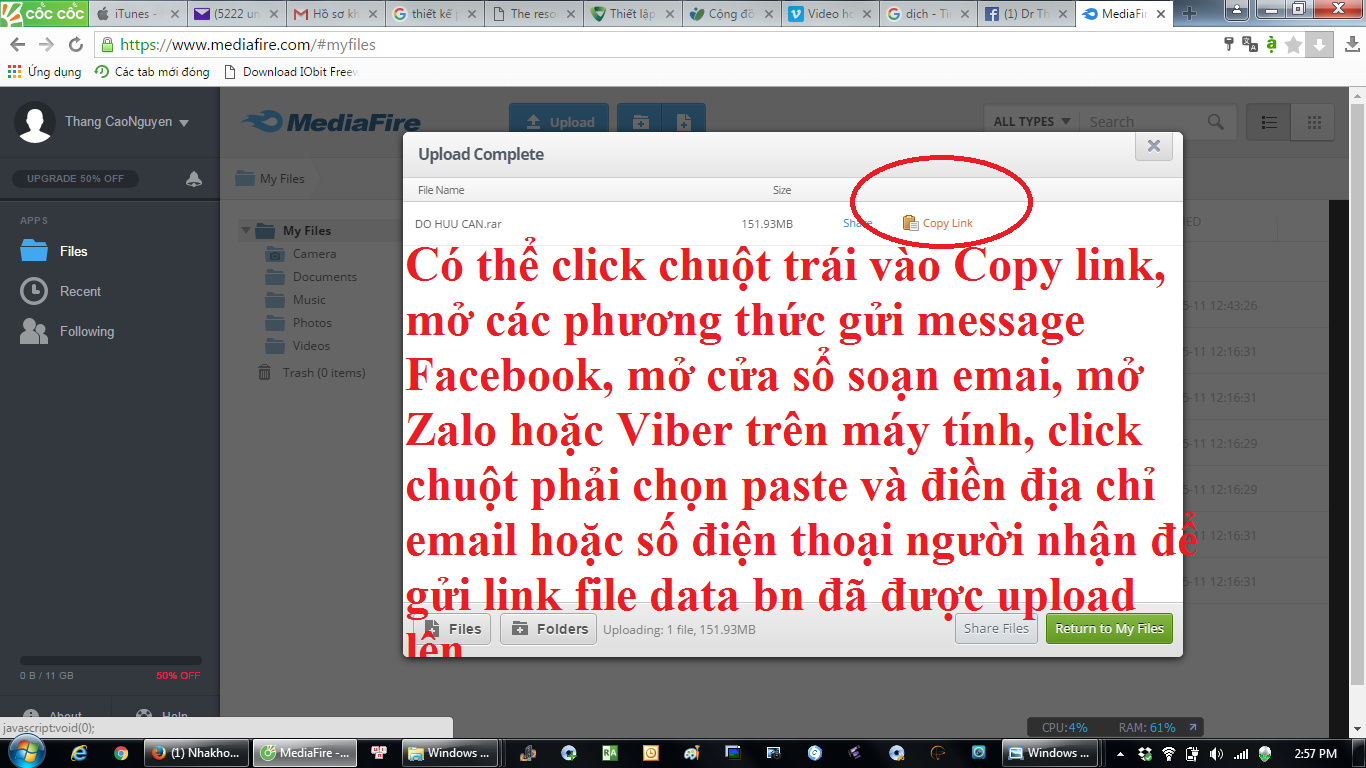This screenshot has height=768, width=1366.
Task: Bookmark this page with star icon
Action: (1294, 44)
